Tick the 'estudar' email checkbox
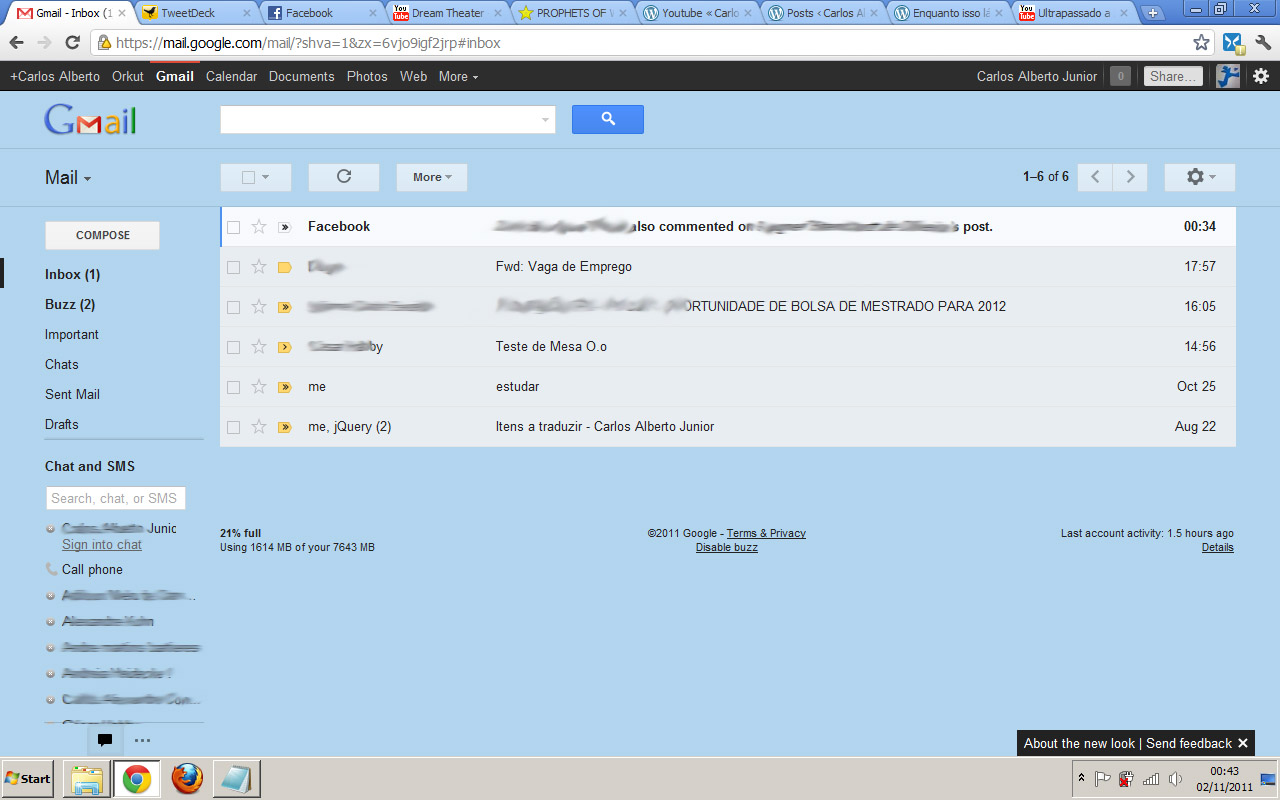Image resolution: width=1280 pixels, height=800 pixels. pyautogui.click(x=233, y=387)
